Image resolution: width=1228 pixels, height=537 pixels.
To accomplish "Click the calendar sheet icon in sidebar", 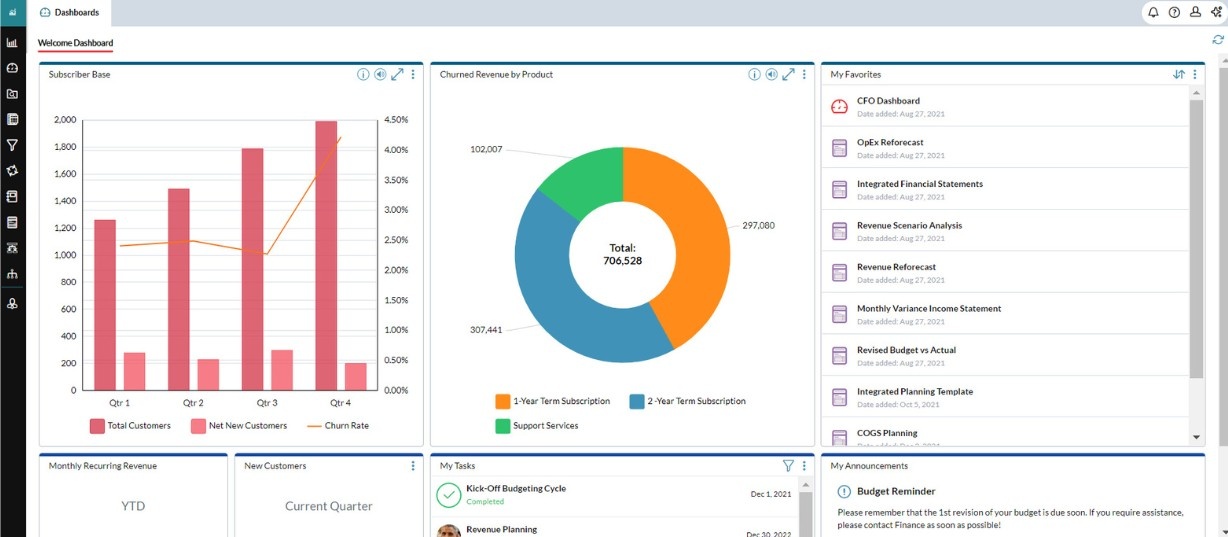I will click(12, 119).
